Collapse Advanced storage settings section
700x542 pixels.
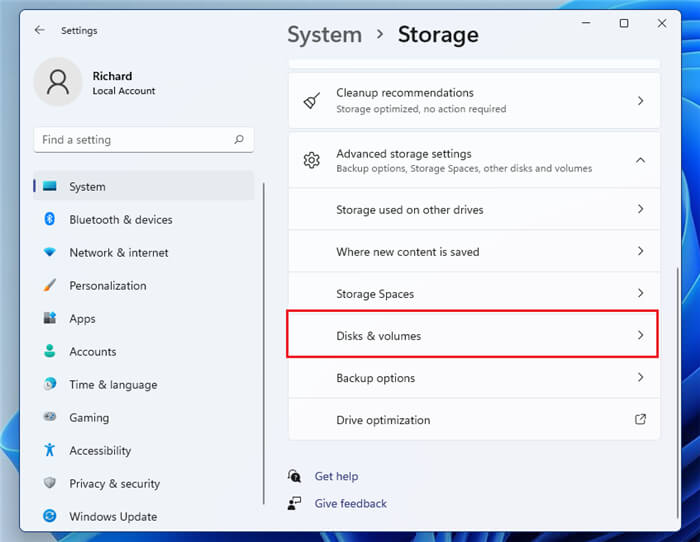[x=640, y=160]
